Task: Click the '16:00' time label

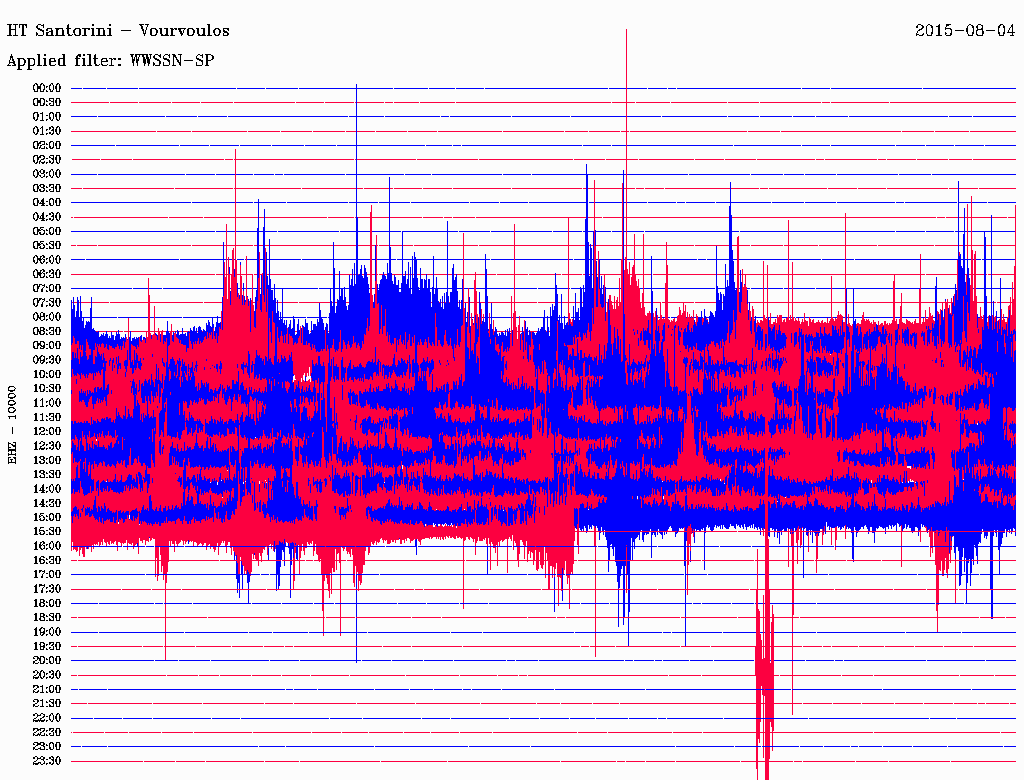Action: pos(47,546)
